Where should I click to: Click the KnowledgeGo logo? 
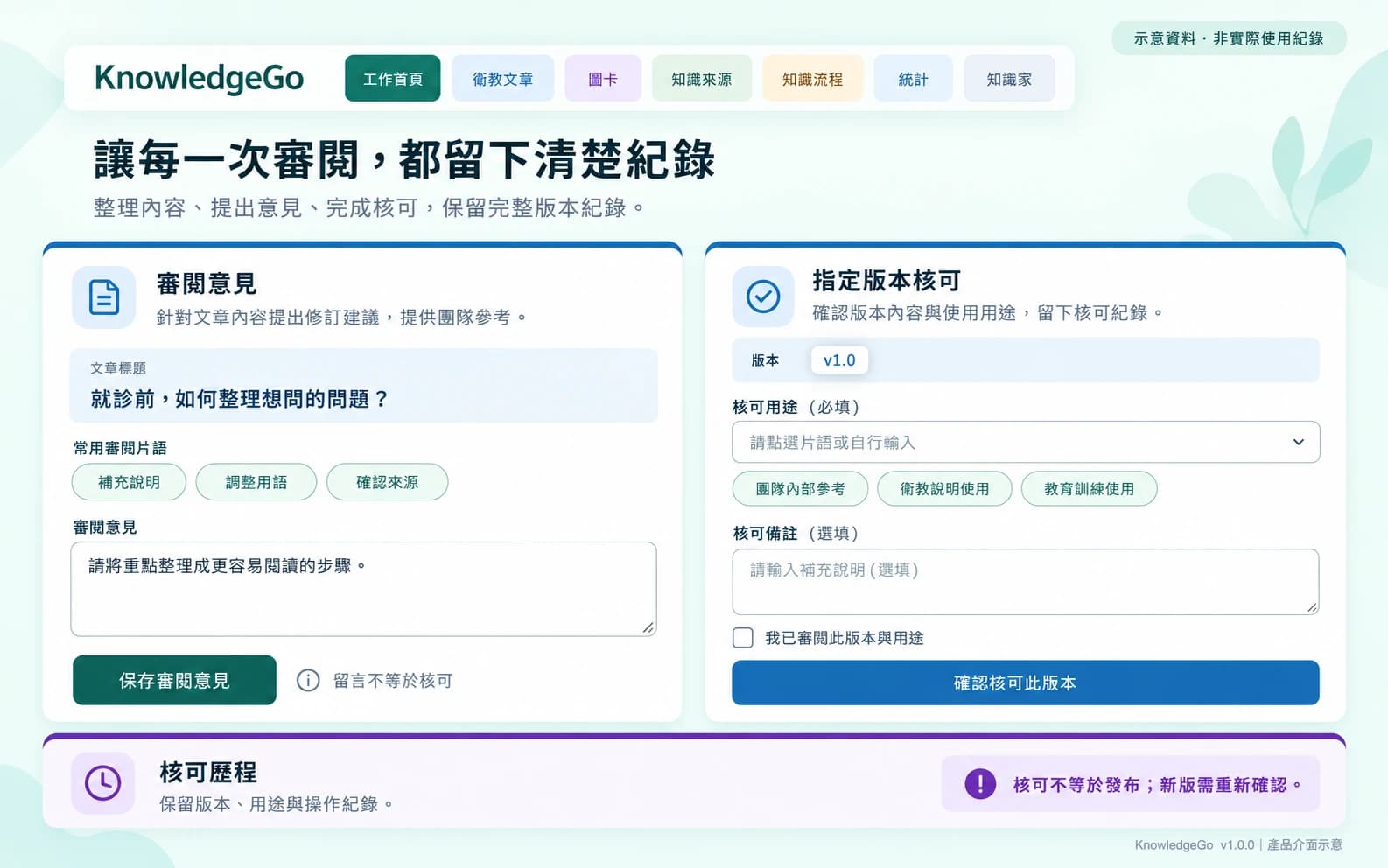pos(200,78)
